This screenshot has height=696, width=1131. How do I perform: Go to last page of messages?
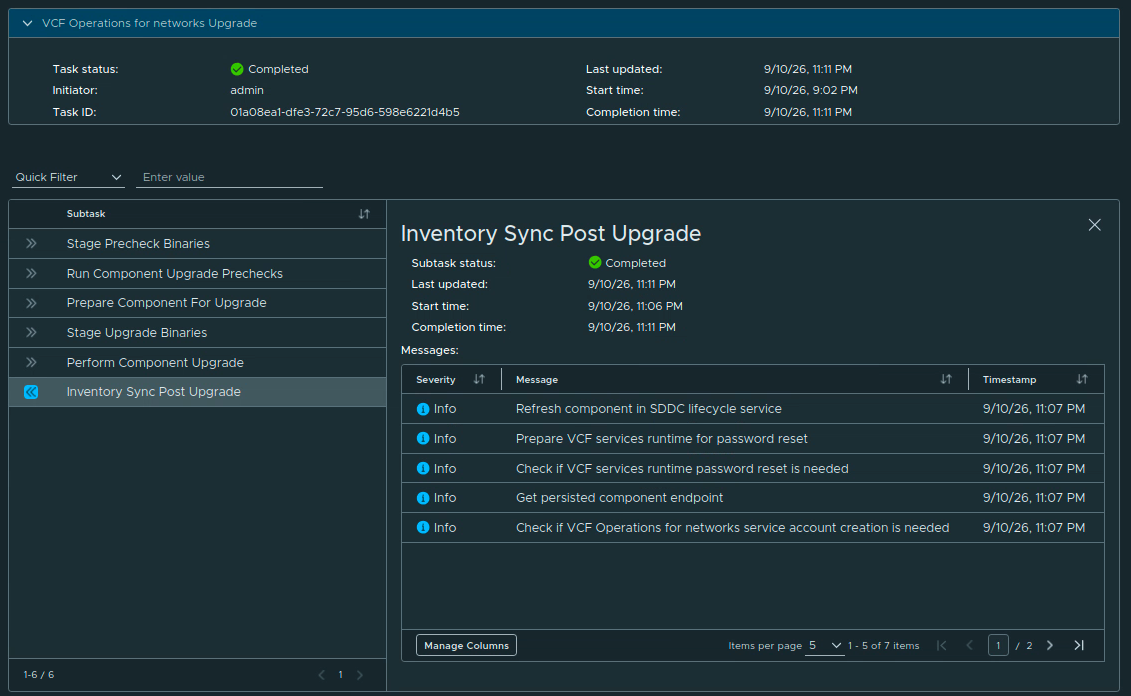click(x=1079, y=646)
